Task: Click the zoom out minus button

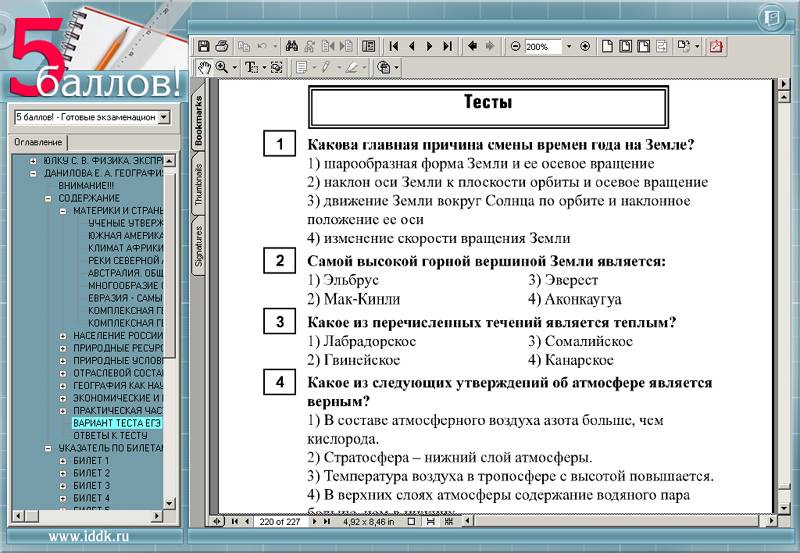Action: click(515, 46)
